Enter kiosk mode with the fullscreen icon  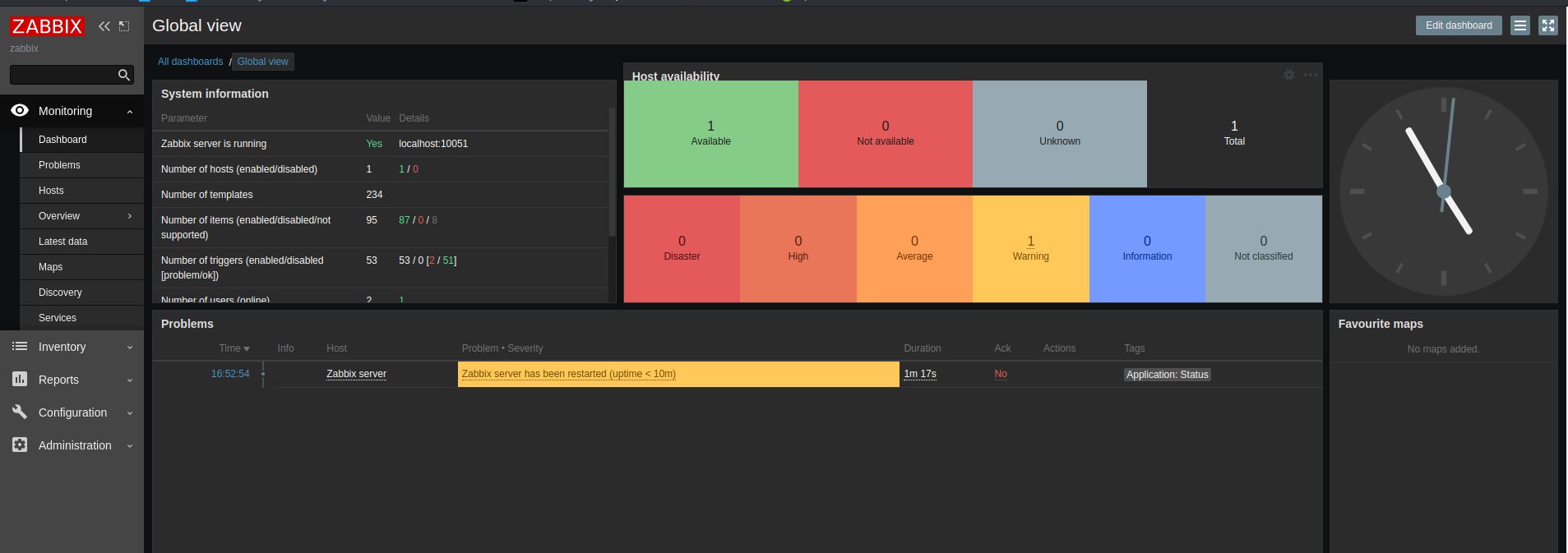tap(1548, 25)
